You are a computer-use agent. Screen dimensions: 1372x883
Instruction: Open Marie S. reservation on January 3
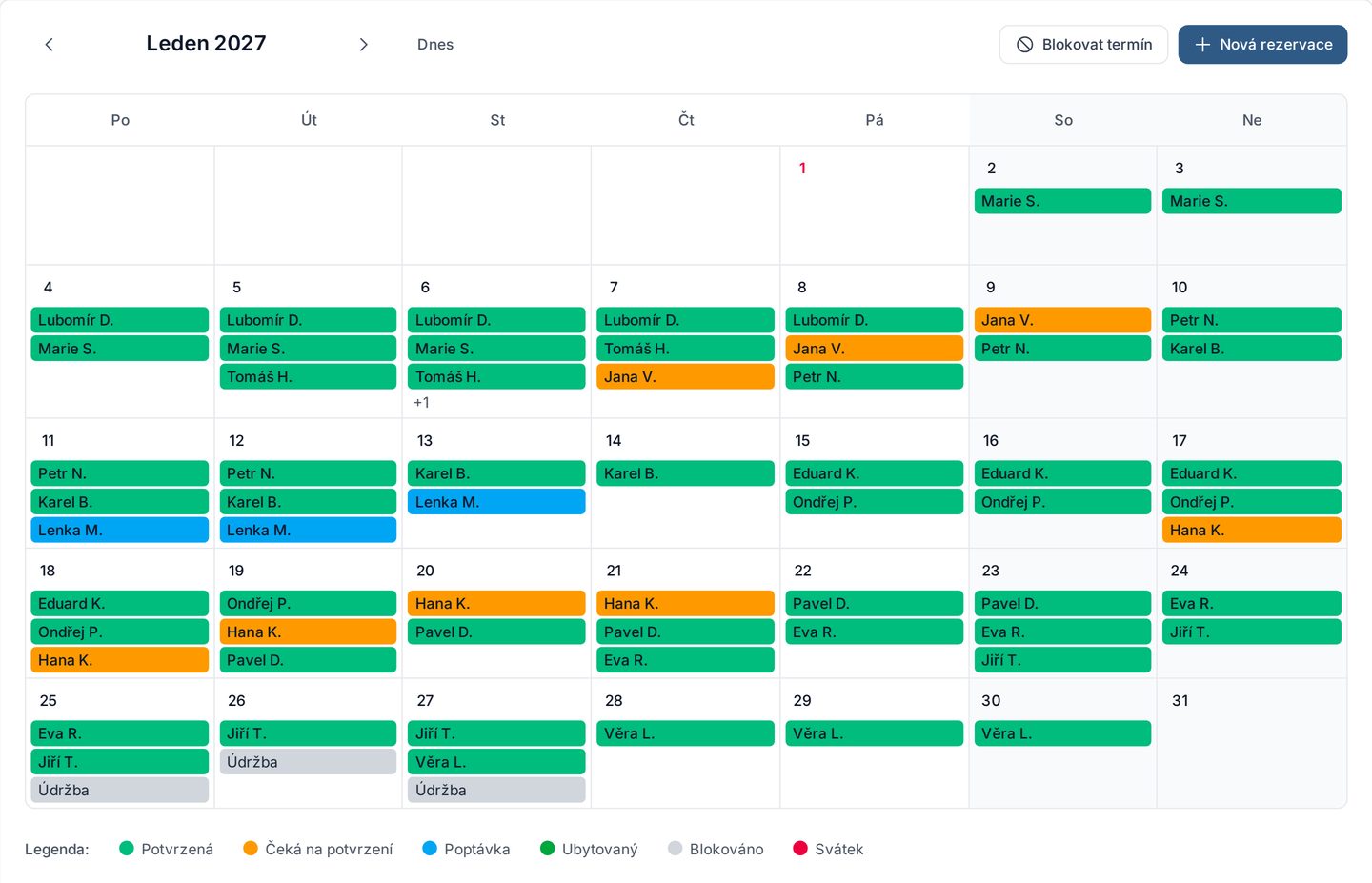(1251, 201)
